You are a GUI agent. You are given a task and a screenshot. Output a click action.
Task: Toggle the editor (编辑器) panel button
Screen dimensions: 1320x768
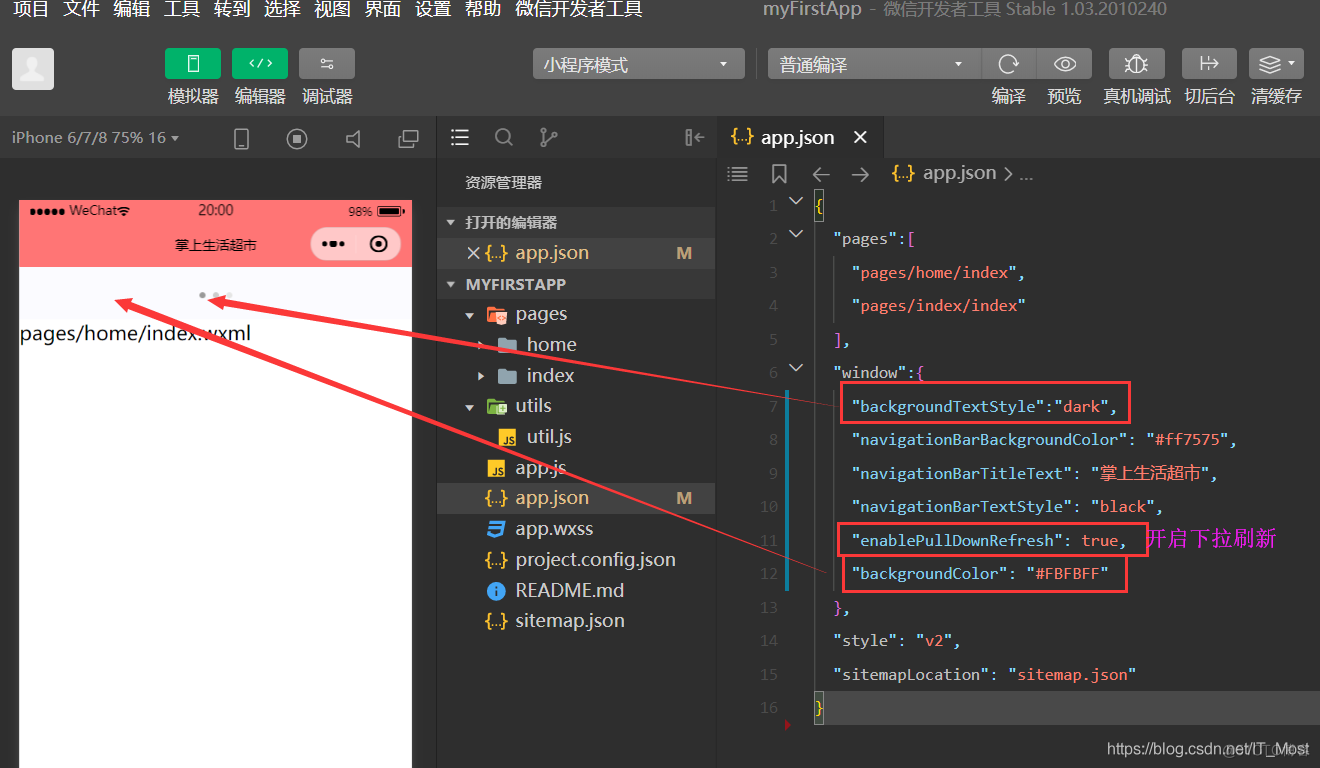tap(260, 64)
